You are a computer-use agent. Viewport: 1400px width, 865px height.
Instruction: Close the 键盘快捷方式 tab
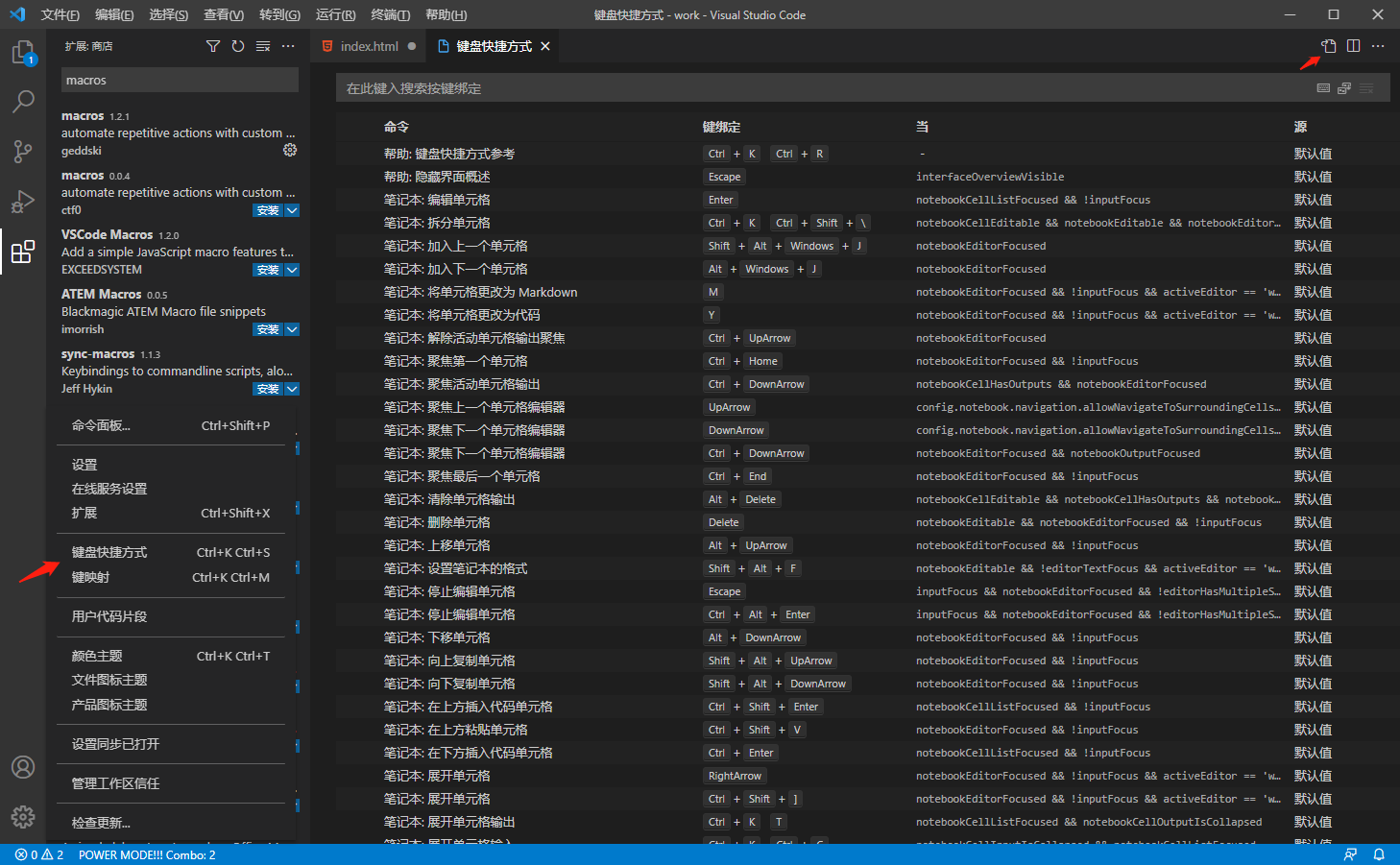click(x=545, y=46)
